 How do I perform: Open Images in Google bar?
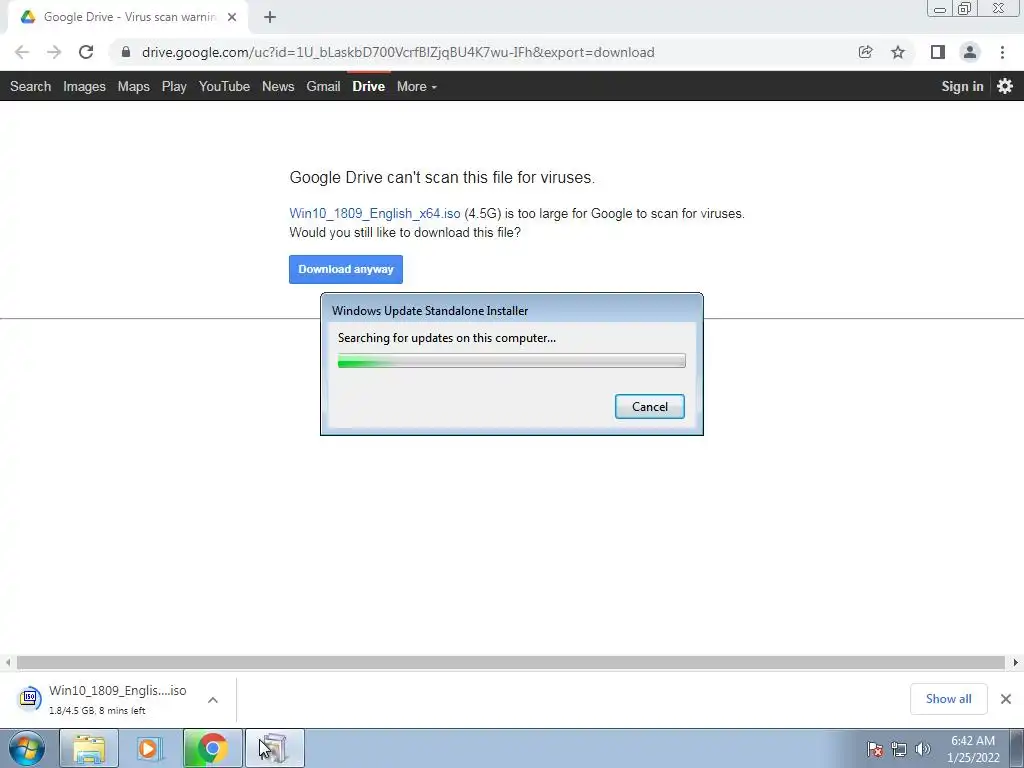[84, 86]
